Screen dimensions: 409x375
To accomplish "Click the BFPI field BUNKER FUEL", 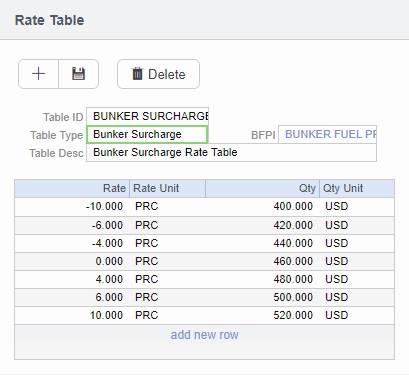I will pyautogui.click(x=327, y=134).
